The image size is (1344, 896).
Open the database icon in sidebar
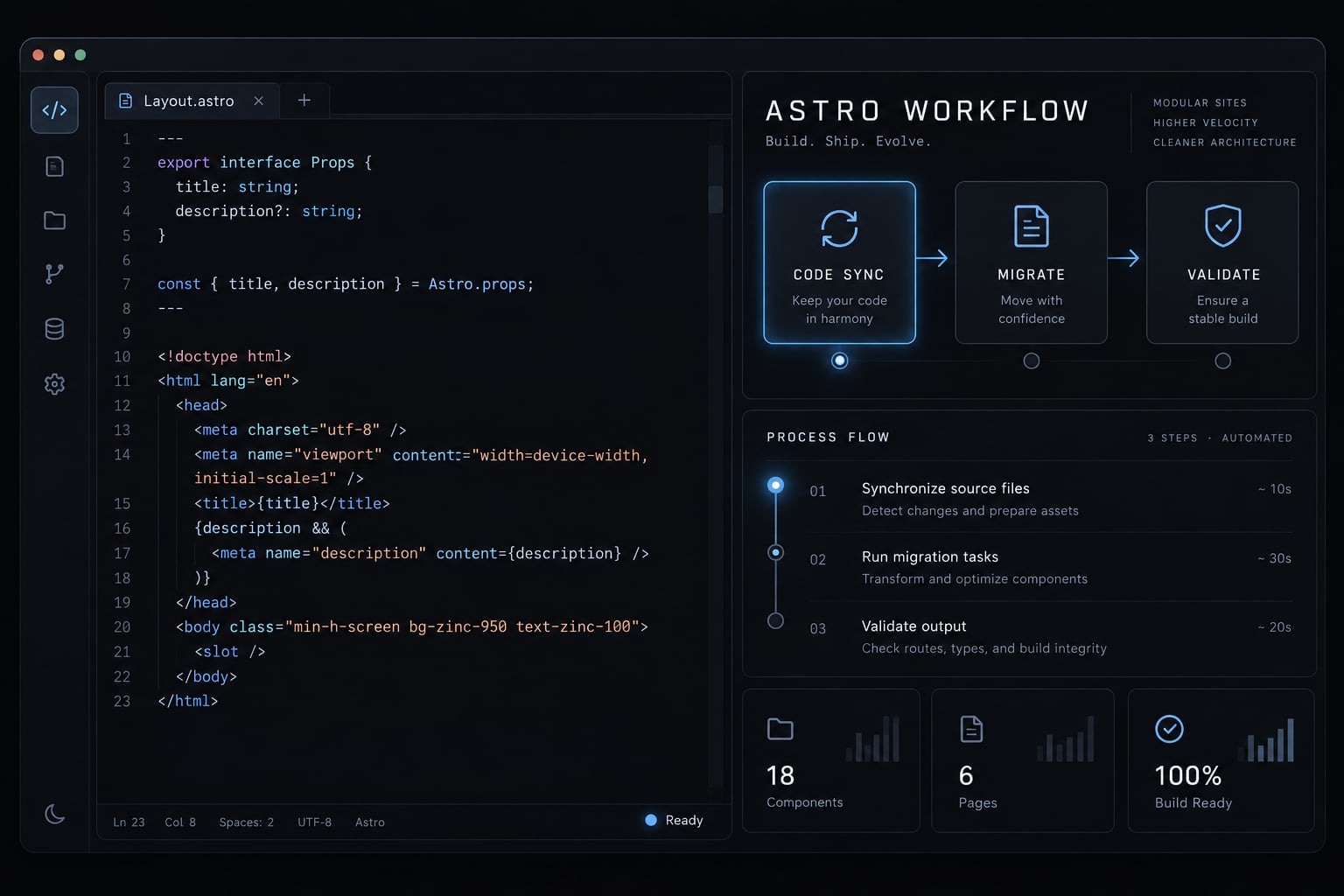pos(54,329)
